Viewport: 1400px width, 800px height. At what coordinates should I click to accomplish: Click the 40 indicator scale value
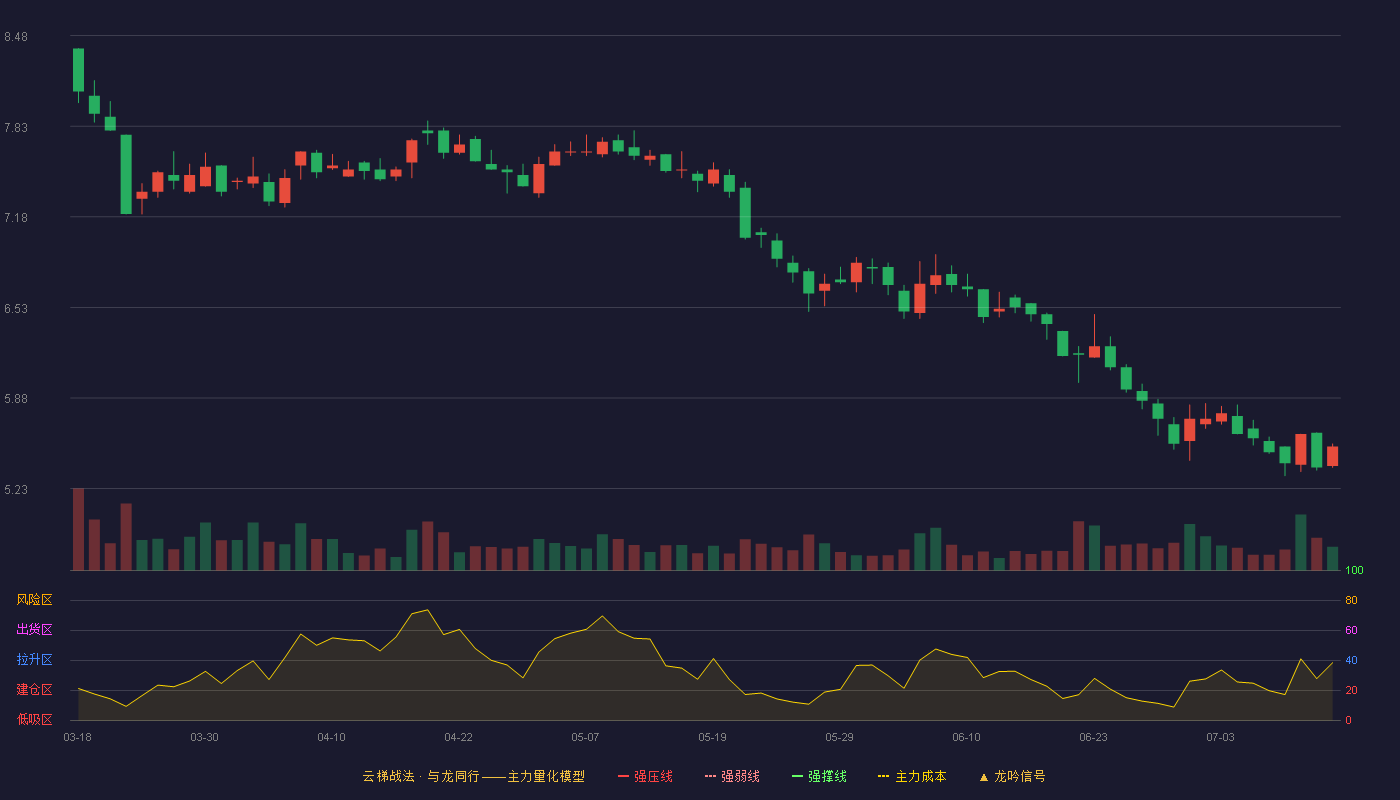pyautogui.click(x=1351, y=660)
